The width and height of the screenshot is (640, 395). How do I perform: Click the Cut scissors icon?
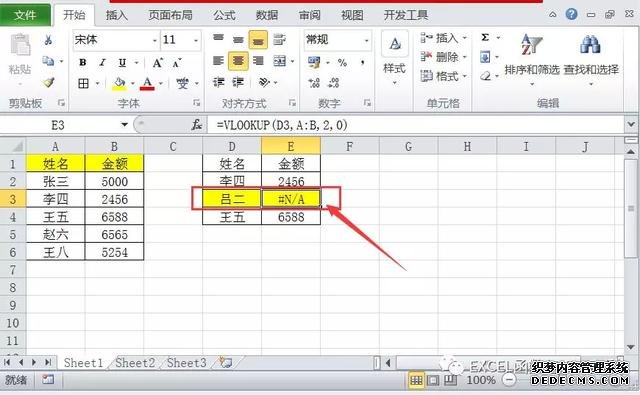point(48,40)
